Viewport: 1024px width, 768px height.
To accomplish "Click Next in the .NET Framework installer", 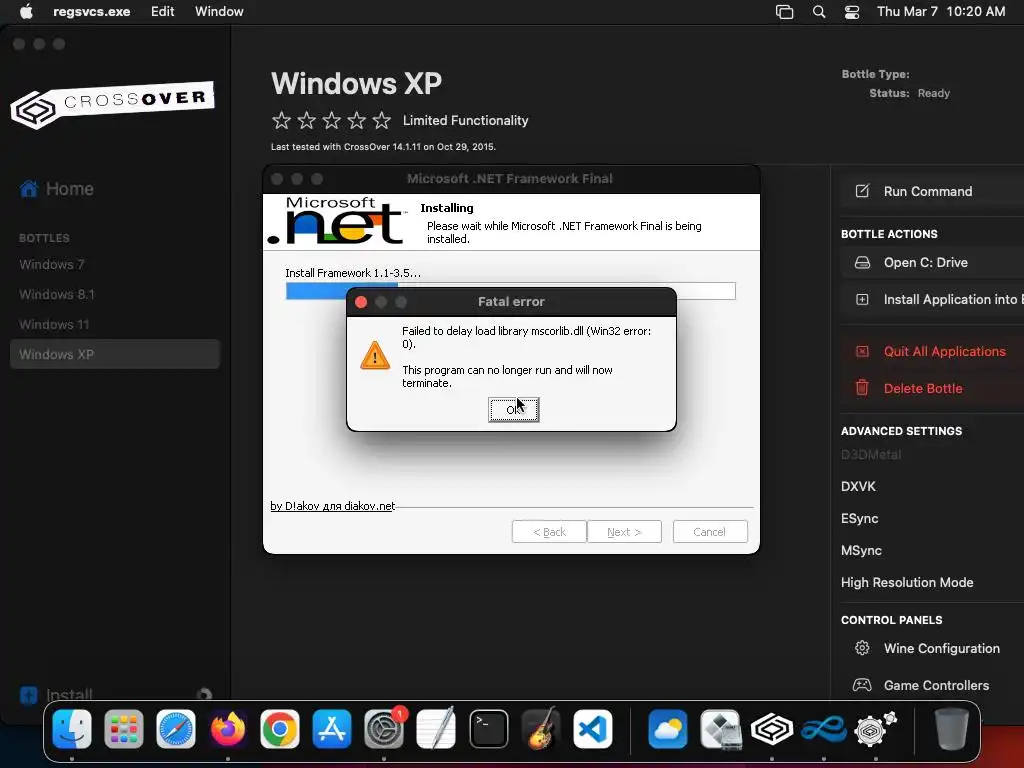I will click(x=624, y=532).
